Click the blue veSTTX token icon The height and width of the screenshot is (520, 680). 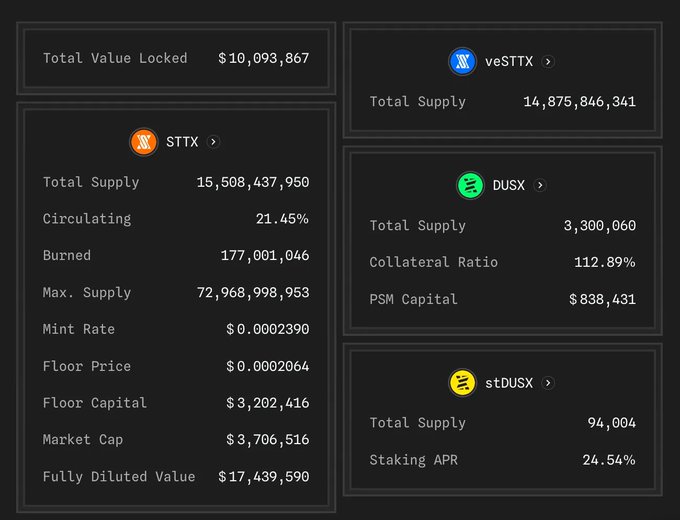pyautogui.click(x=462, y=61)
